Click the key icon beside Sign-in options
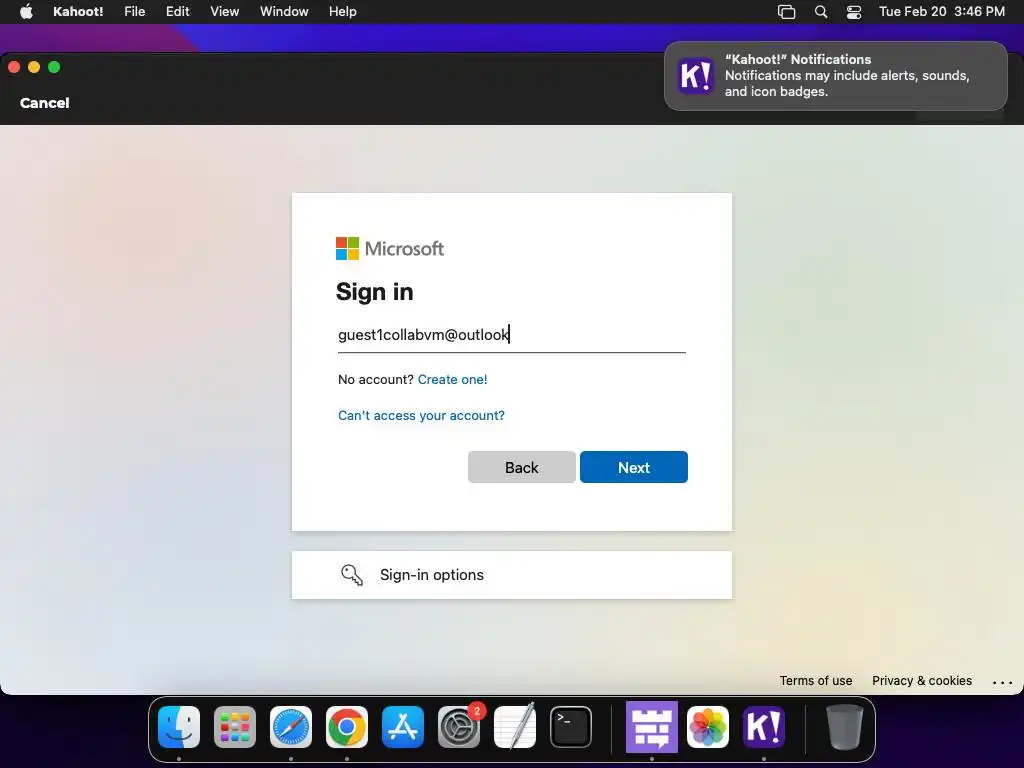Screen dimensions: 1024x768 coord(351,575)
